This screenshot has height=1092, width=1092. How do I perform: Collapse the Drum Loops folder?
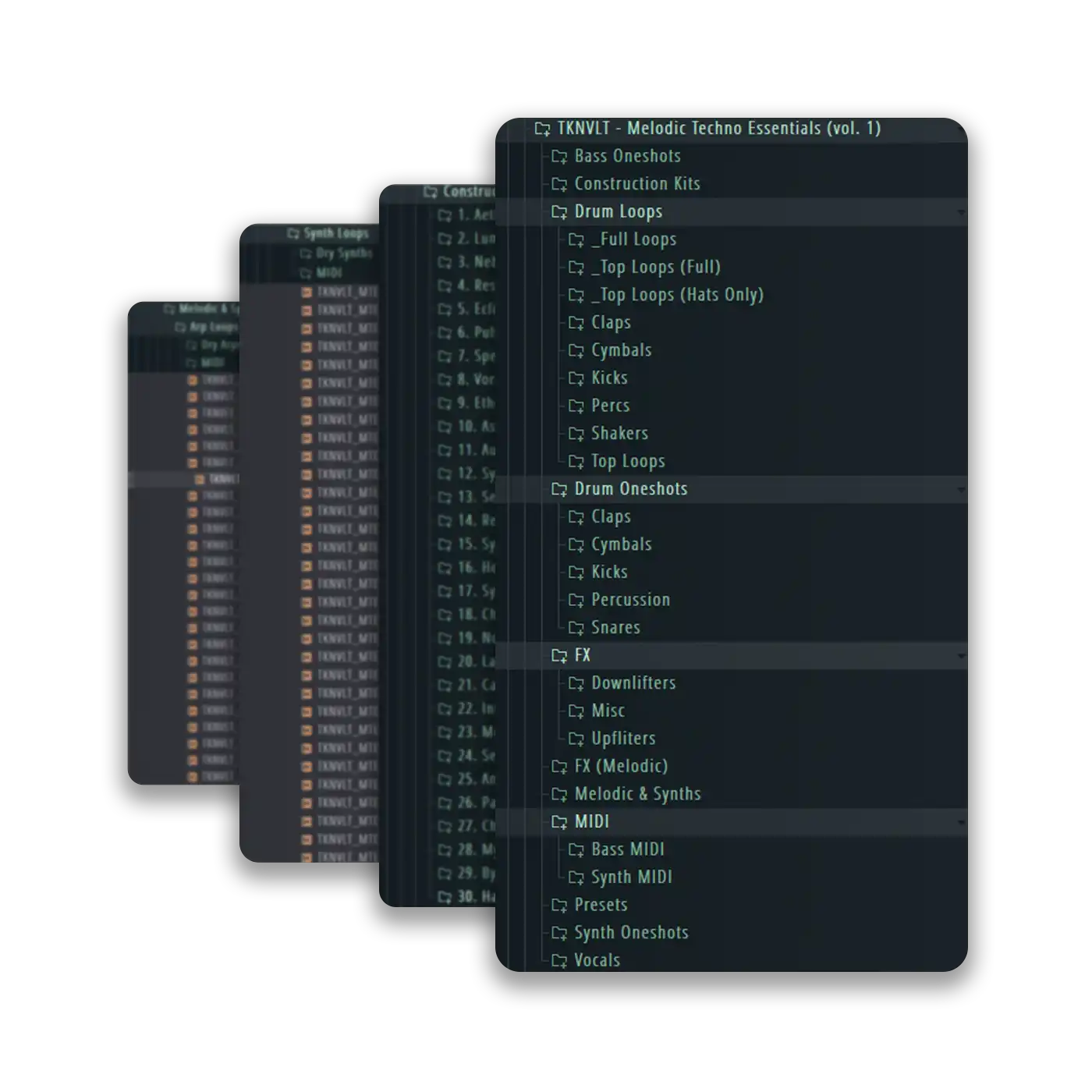coord(960,212)
